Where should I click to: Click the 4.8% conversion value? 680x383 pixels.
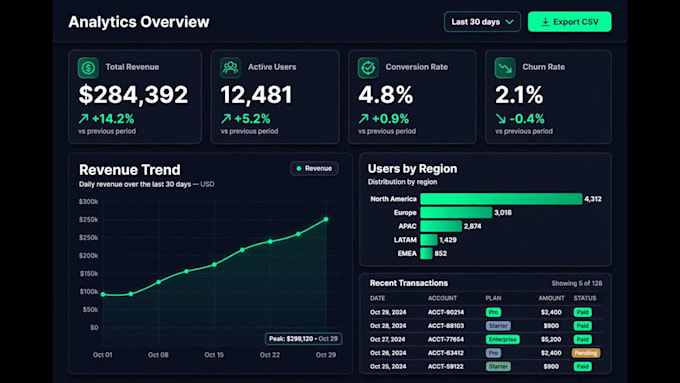click(x=386, y=95)
